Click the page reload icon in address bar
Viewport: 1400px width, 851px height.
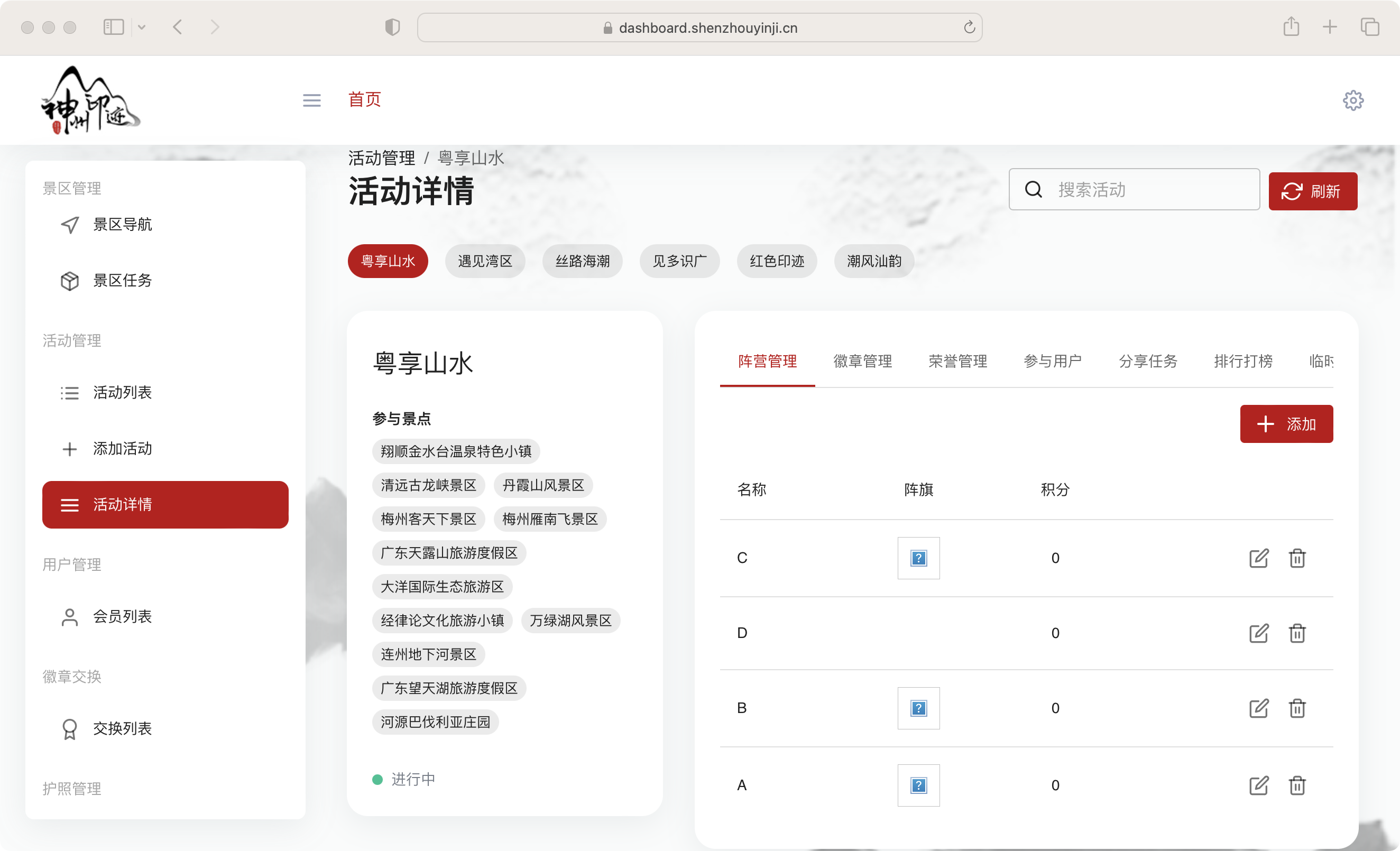click(969, 27)
